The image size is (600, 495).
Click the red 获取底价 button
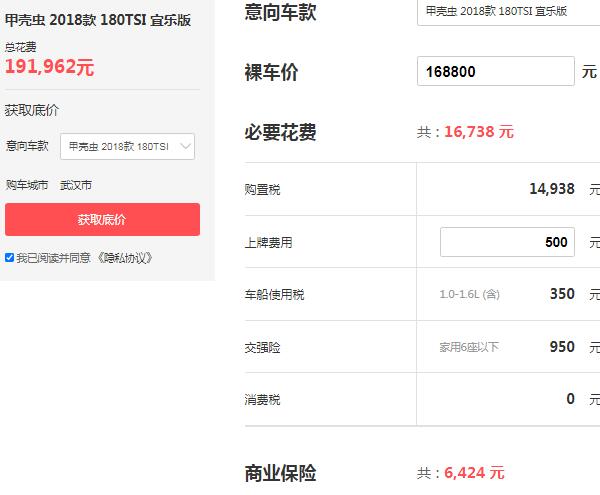pyautogui.click(x=102, y=219)
